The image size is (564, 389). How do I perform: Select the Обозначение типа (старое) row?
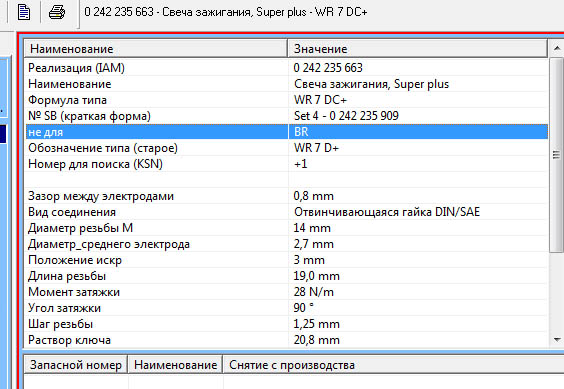[x=287, y=148]
